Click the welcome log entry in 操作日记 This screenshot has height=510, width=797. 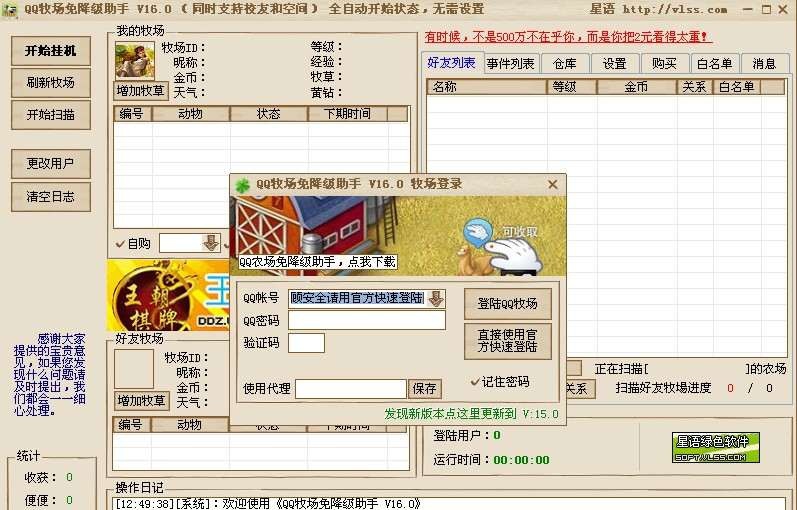click(268, 504)
